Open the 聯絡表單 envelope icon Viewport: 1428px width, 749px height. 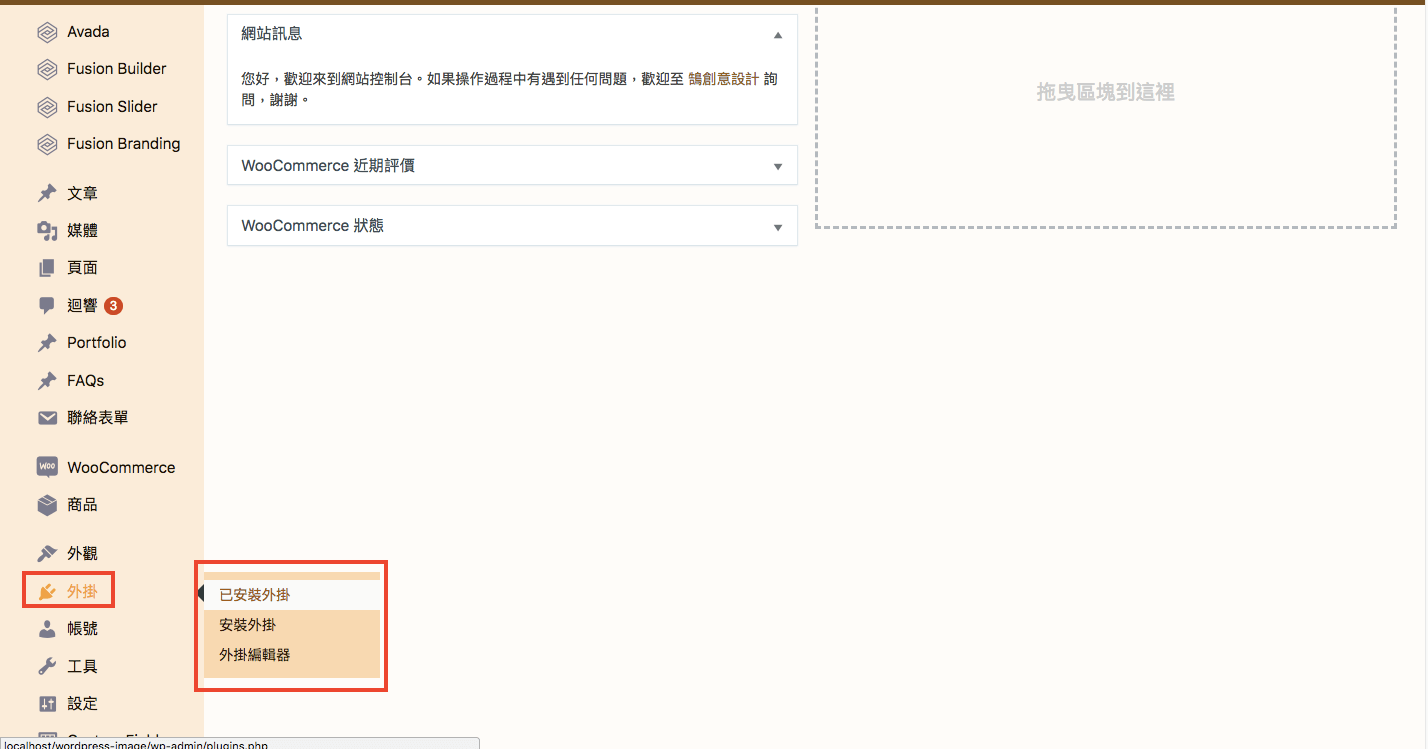pyautogui.click(x=47, y=418)
